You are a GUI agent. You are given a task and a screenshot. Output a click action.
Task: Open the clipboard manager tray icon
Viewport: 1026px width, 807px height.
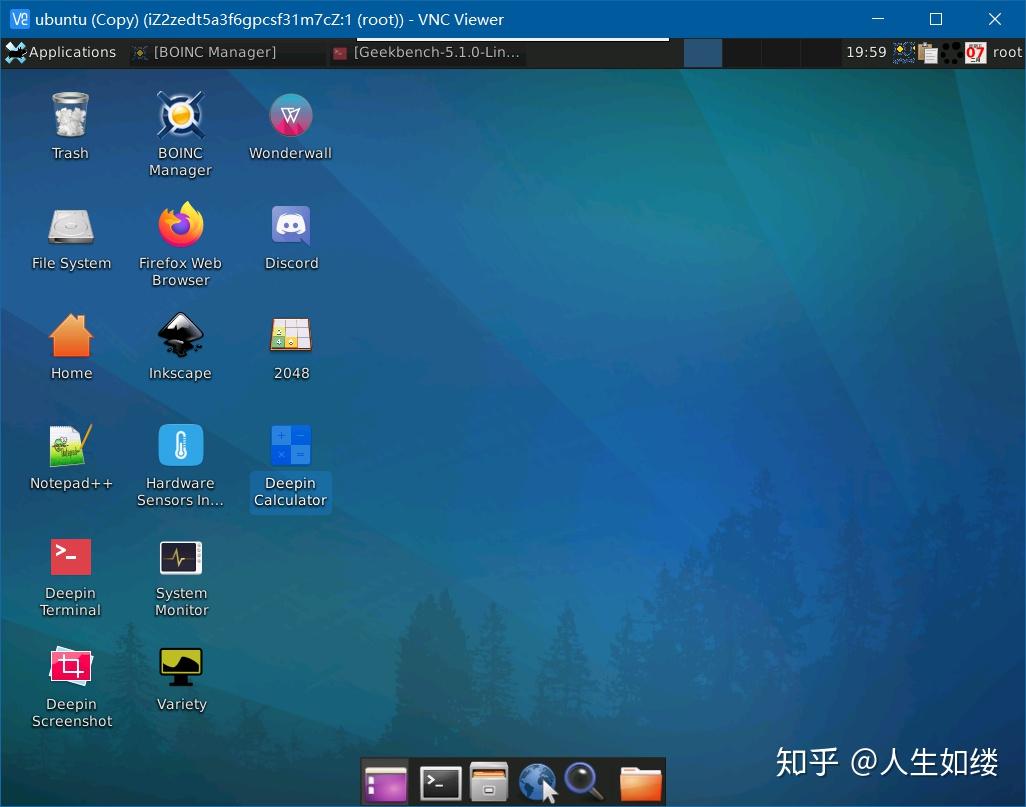(x=928, y=52)
